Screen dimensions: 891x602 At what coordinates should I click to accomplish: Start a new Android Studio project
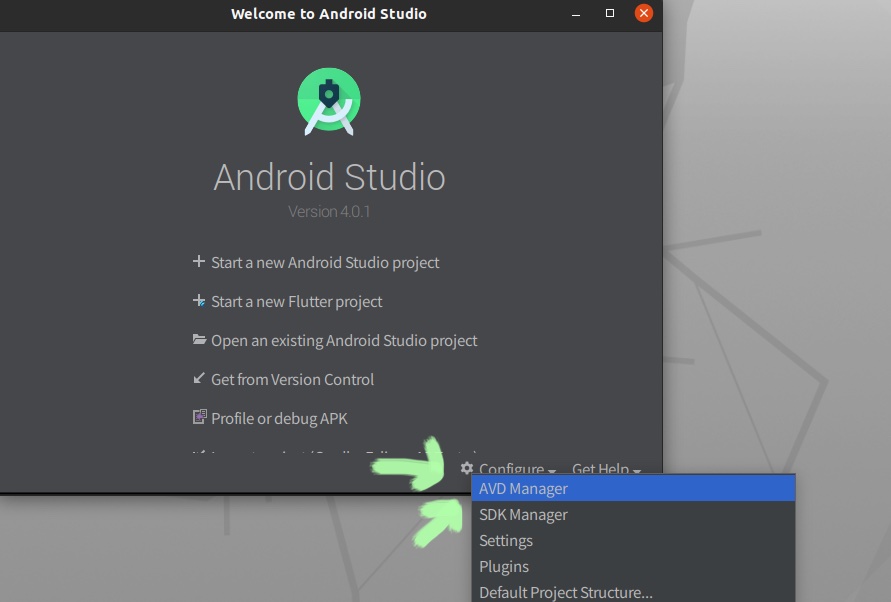pos(325,263)
